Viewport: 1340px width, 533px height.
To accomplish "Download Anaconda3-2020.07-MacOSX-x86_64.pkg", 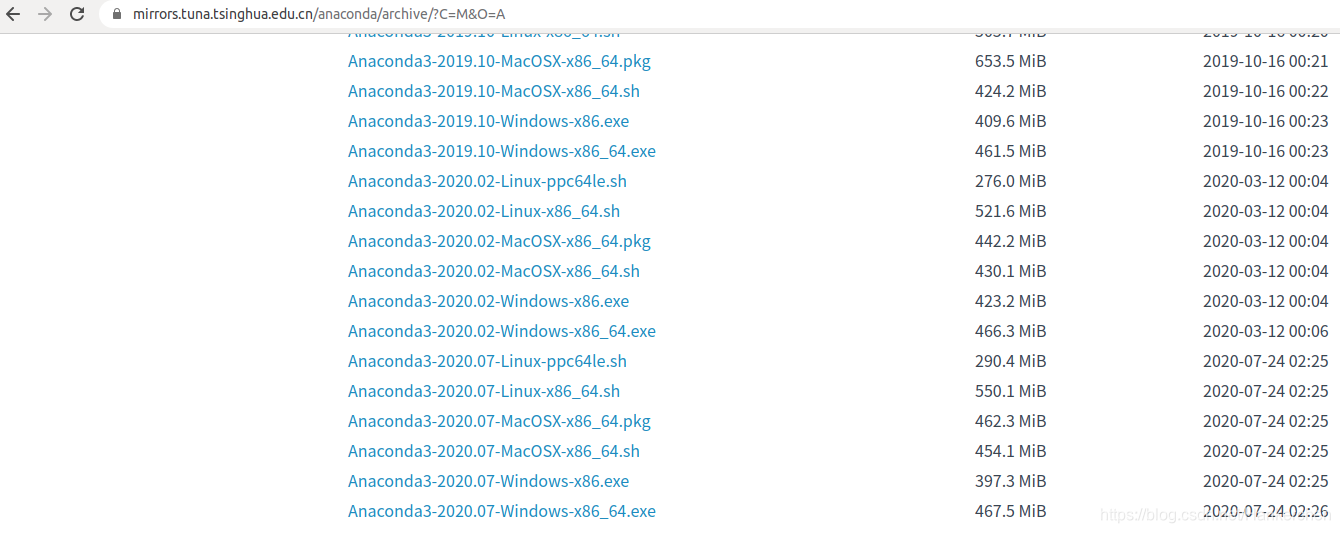I will 499,421.
